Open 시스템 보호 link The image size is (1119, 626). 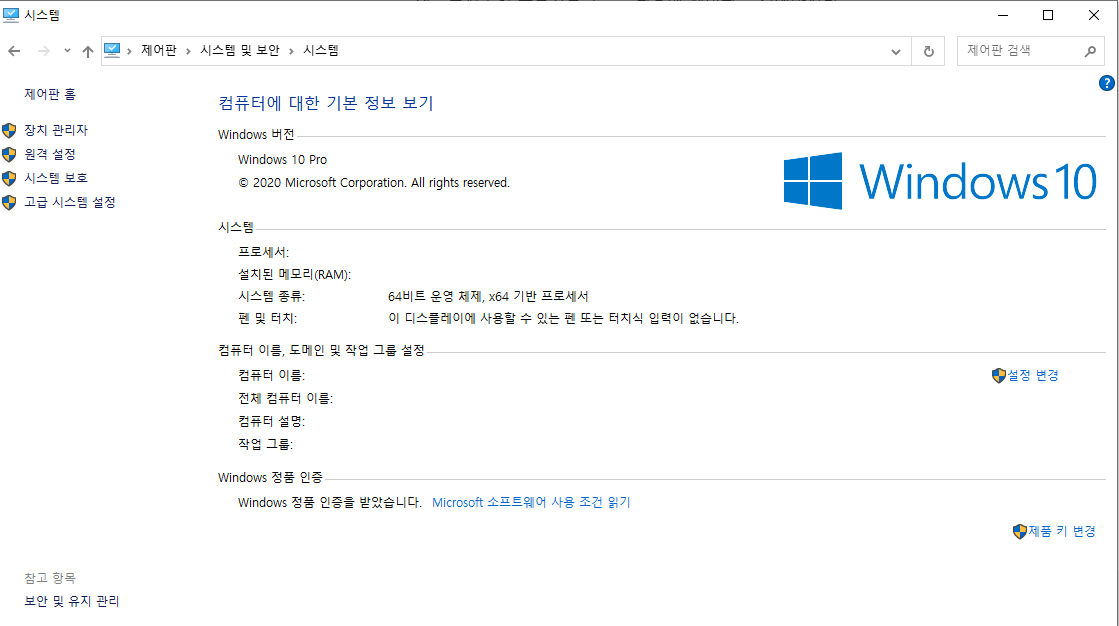[x=56, y=178]
